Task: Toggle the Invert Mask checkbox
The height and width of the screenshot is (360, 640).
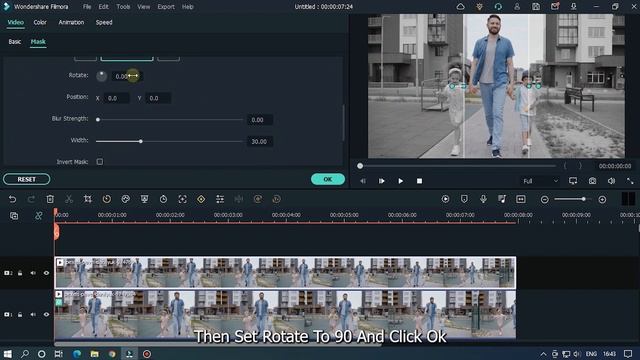Action: click(x=100, y=162)
